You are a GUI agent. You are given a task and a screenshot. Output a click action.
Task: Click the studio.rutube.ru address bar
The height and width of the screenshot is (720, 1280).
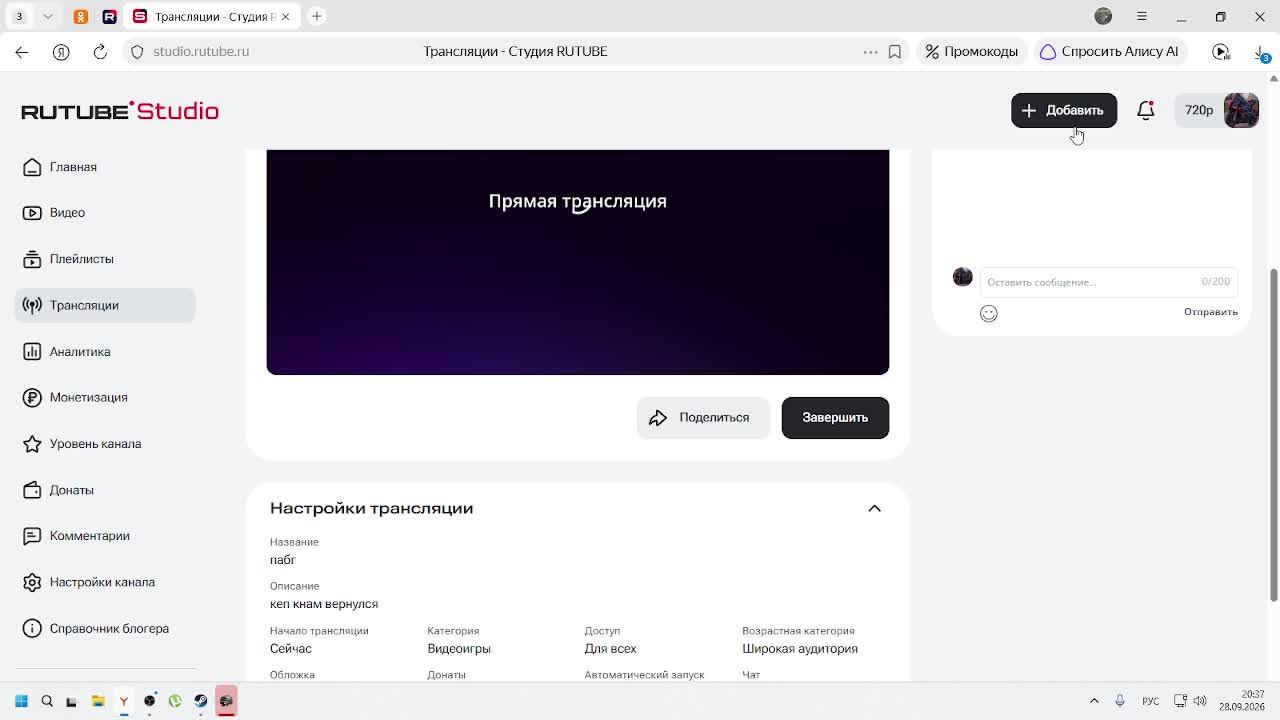coord(201,51)
